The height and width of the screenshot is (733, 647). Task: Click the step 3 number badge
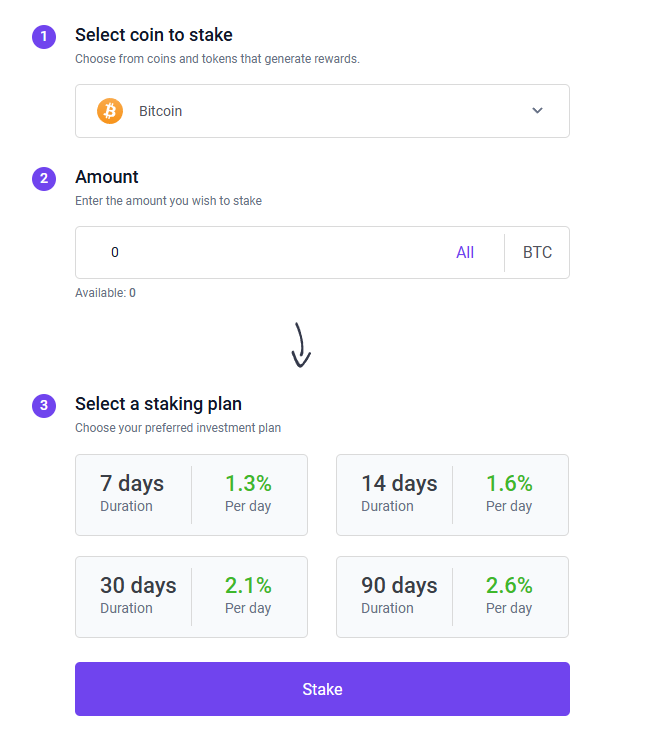(44, 406)
